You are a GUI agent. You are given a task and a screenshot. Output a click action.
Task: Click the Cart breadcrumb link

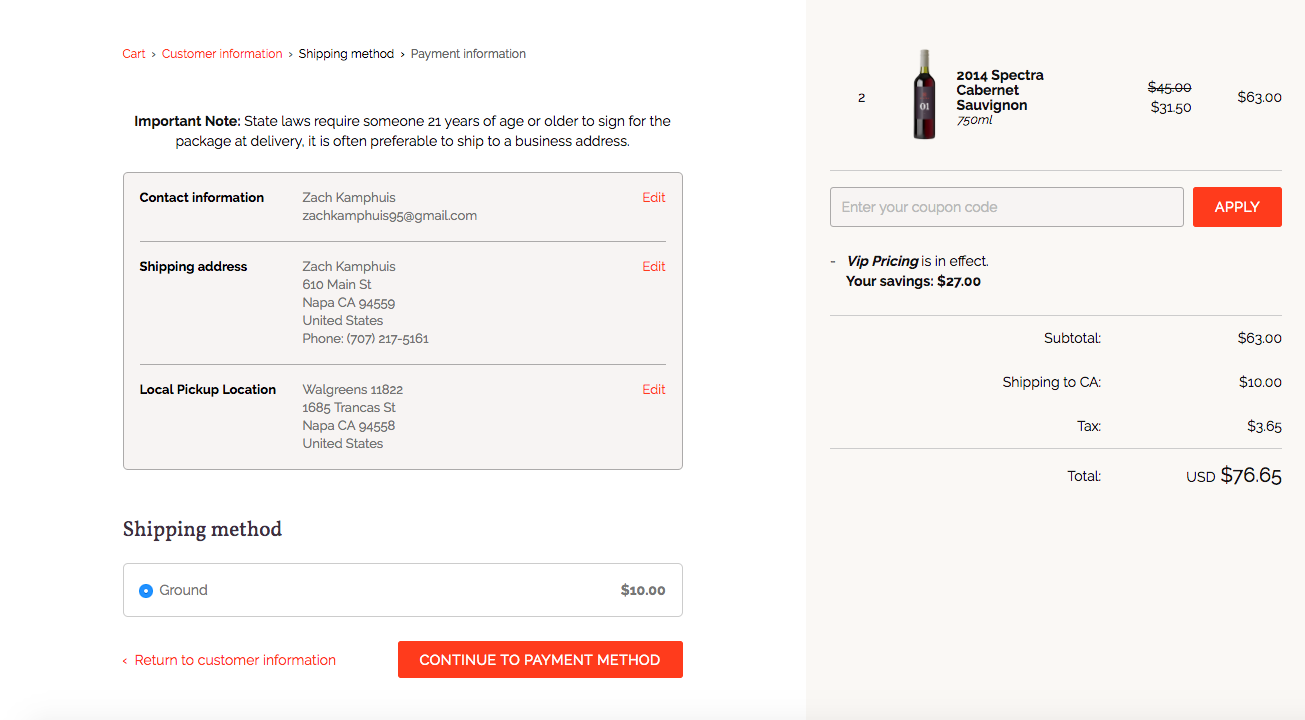coord(134,54)
